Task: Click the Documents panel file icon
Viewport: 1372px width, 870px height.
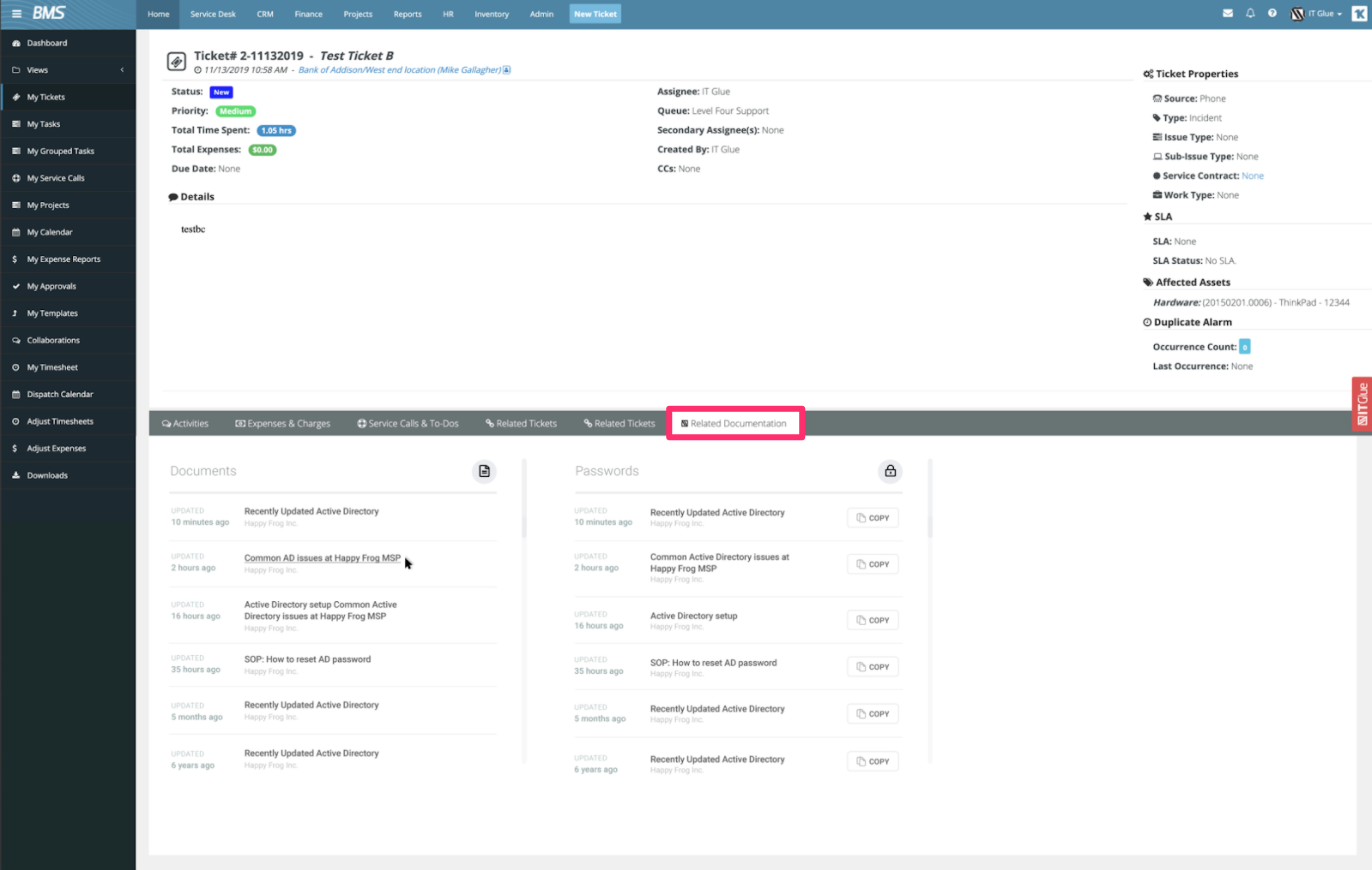Action: [484, 471]
